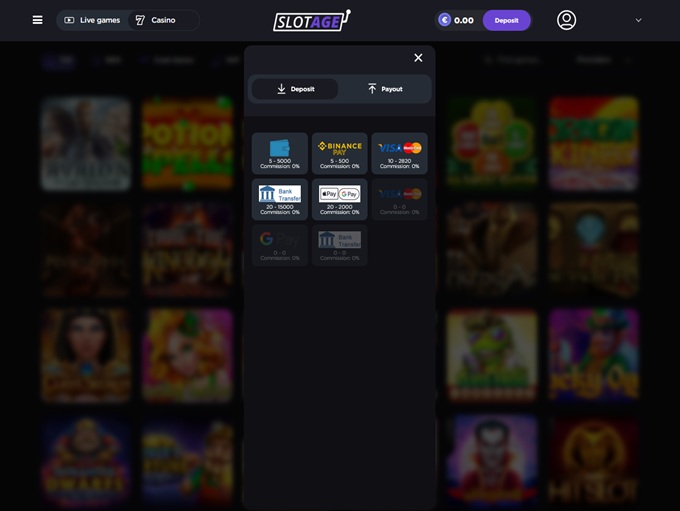Select Apple Pay / Google Pay option
The width and height of the screenshot is (680, 511).
pyautogui.click(x=339, y=199)
